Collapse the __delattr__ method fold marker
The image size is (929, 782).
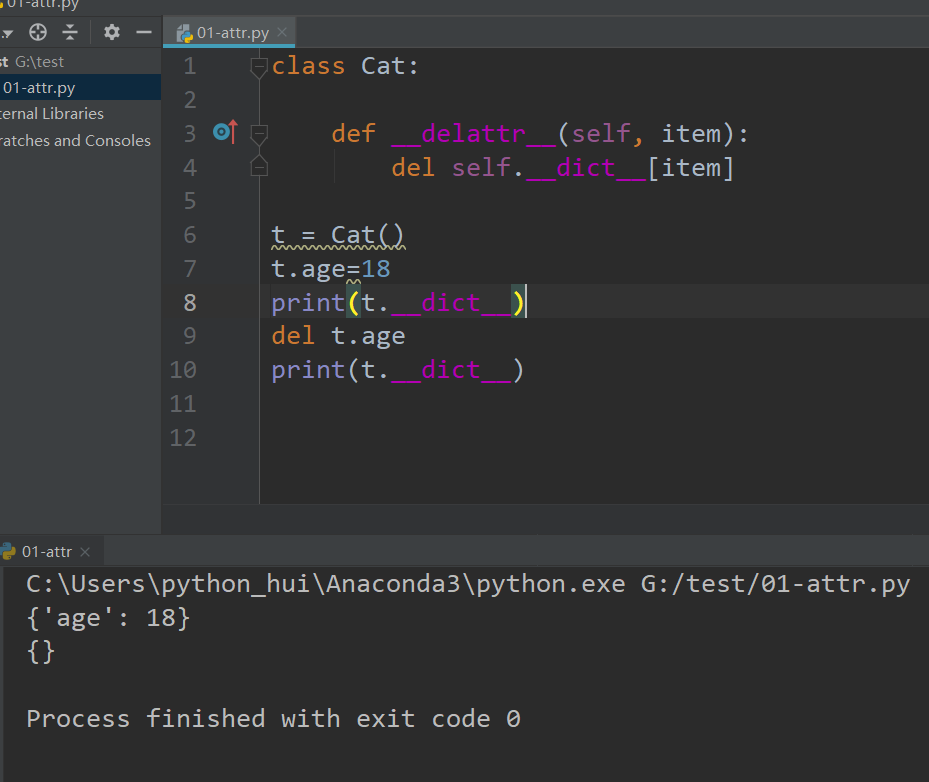click(x=259, y=134)
